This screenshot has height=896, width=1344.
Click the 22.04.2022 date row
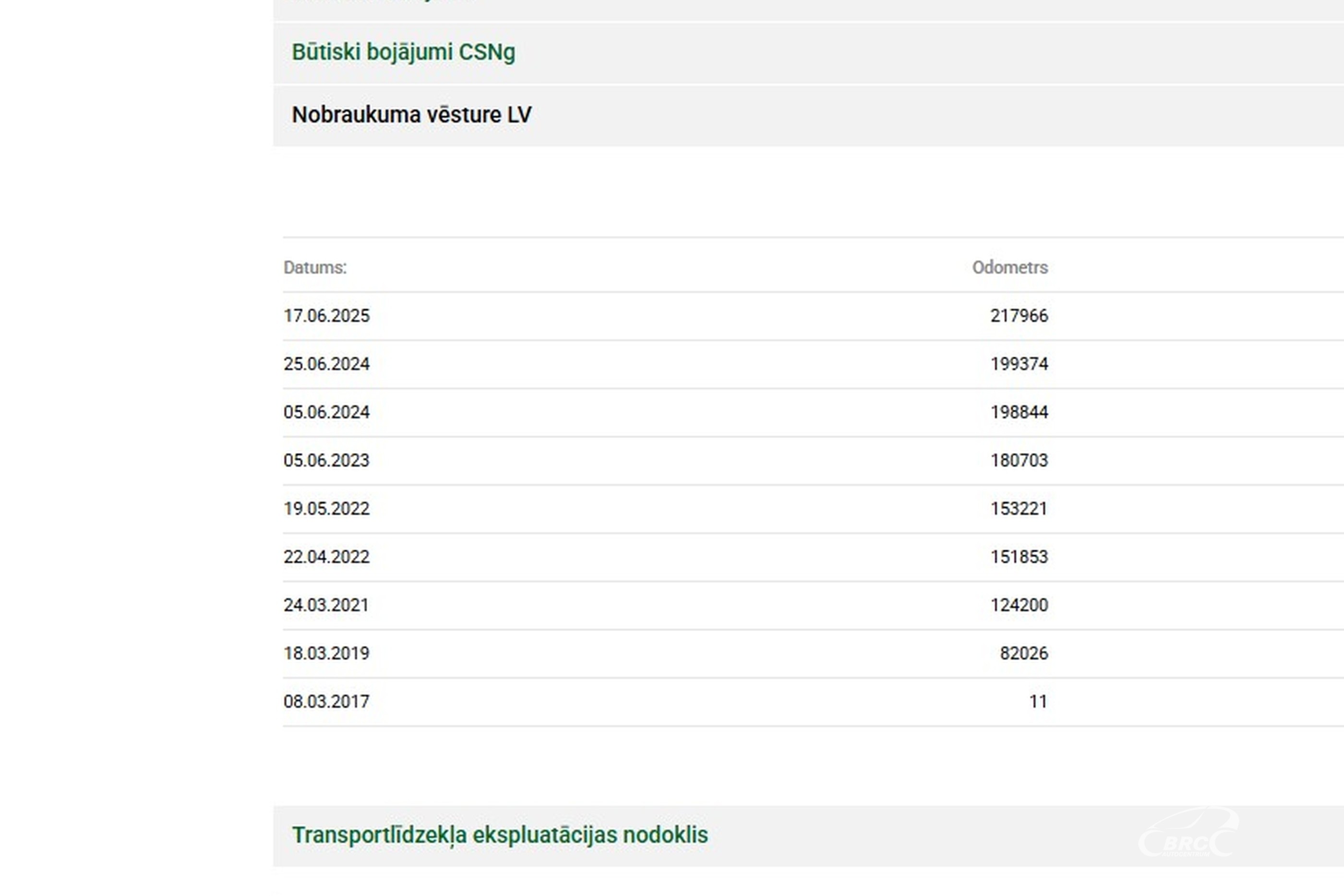point(326,557)
